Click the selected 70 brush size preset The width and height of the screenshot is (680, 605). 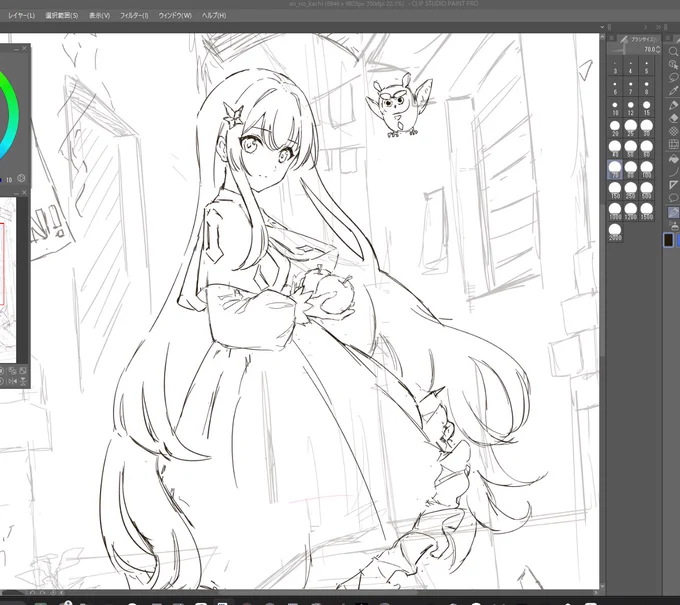[615, 170]
